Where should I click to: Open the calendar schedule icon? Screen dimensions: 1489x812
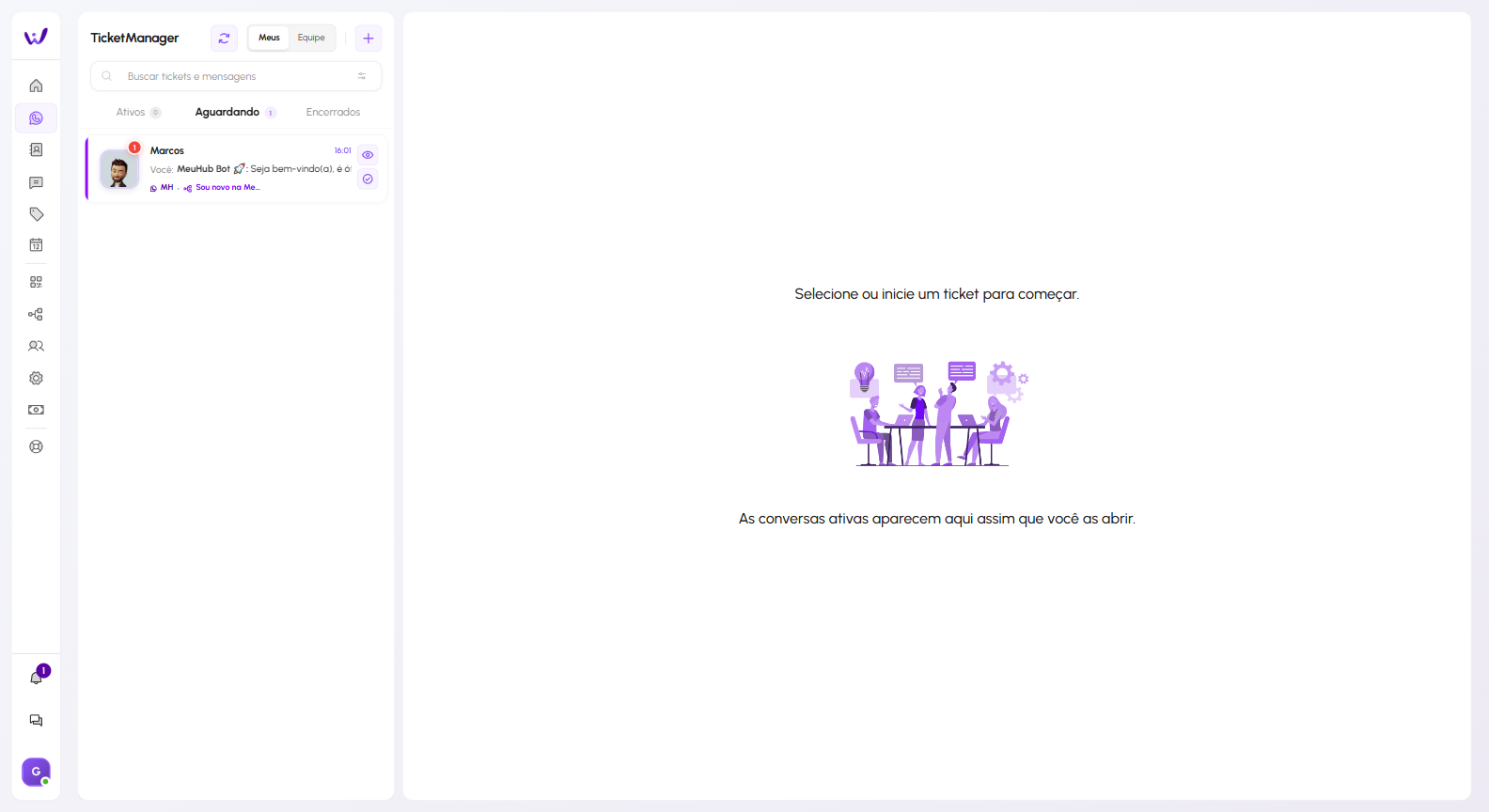(36, 245)
